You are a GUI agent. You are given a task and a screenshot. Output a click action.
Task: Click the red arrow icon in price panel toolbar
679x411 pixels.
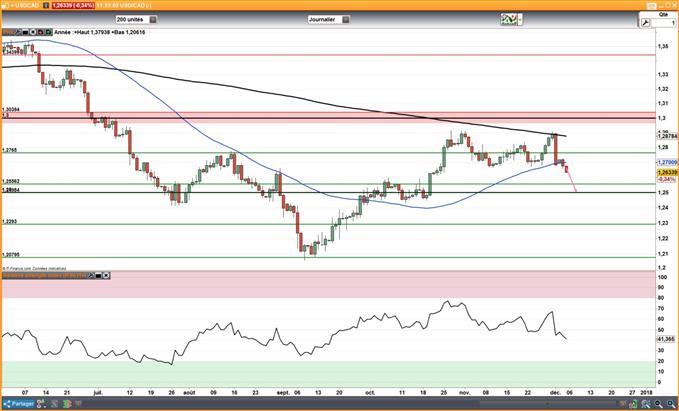click(x=41, y=32)
